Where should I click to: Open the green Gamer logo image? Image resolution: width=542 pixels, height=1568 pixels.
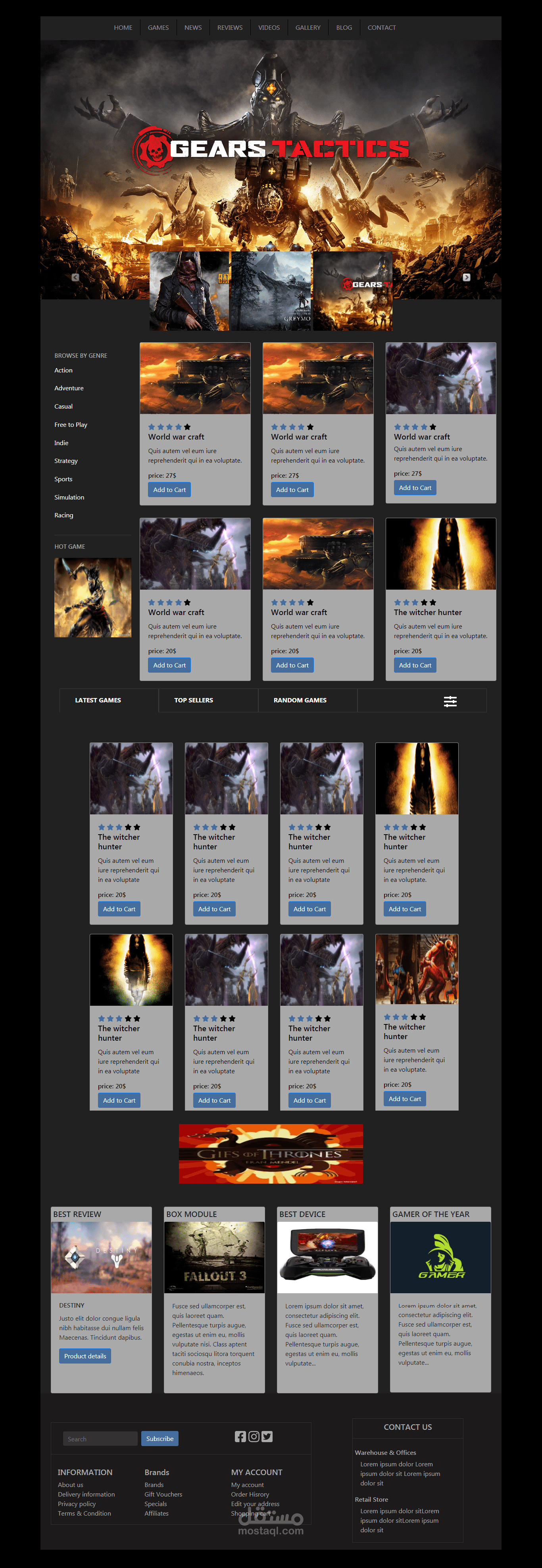[440, 1257]
